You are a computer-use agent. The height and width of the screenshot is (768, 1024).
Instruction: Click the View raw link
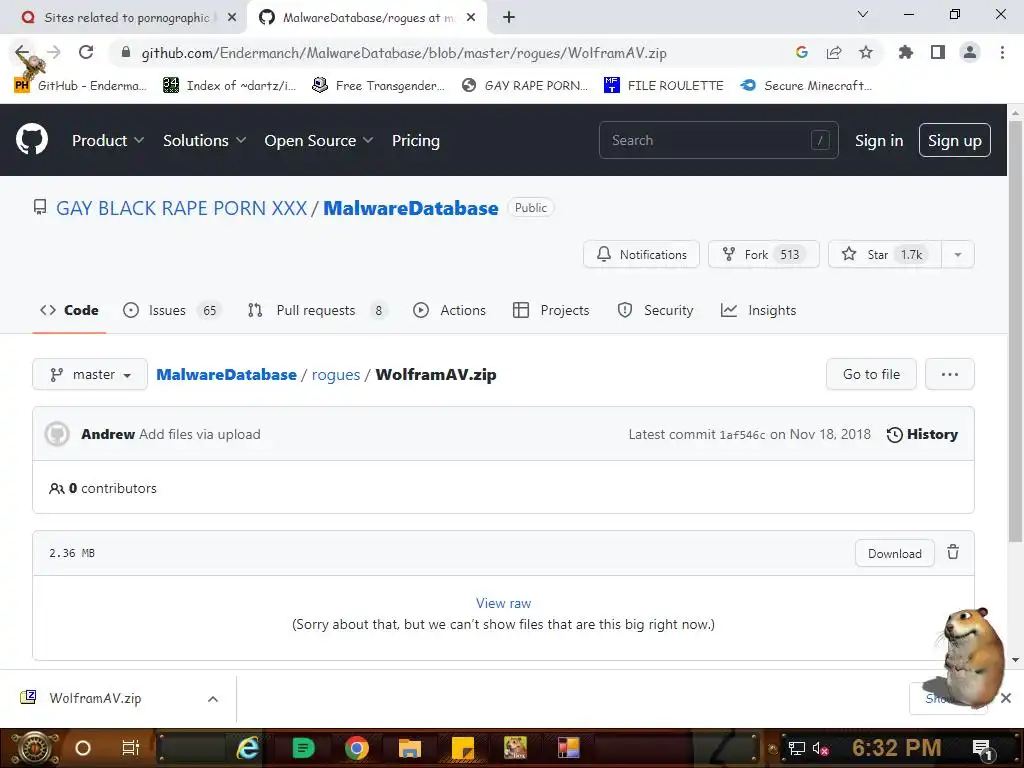[504, 603]
